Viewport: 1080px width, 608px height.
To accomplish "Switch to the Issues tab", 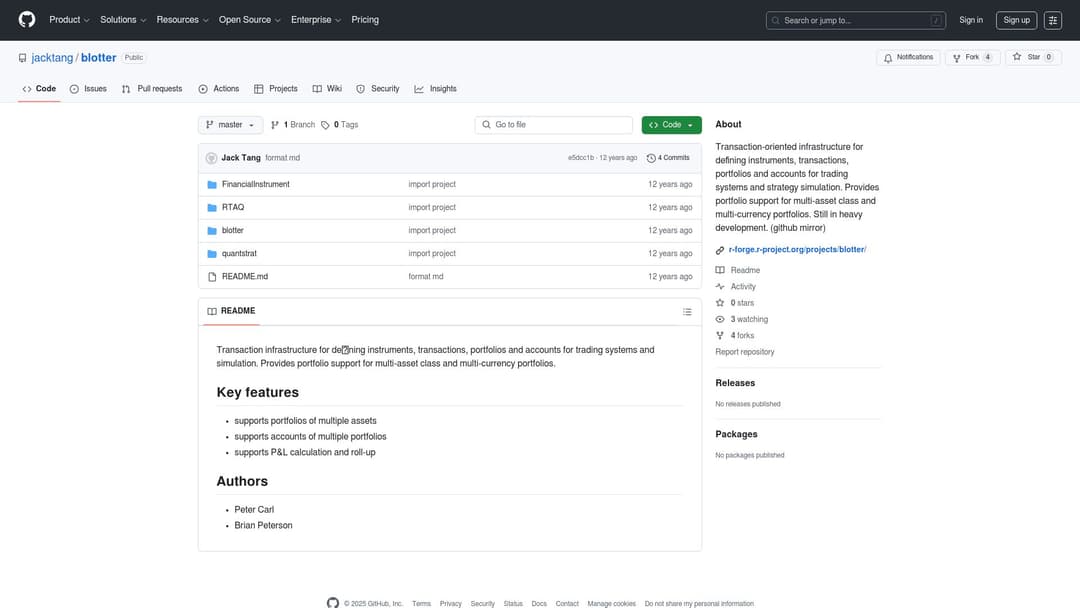I will coord(88,89).
